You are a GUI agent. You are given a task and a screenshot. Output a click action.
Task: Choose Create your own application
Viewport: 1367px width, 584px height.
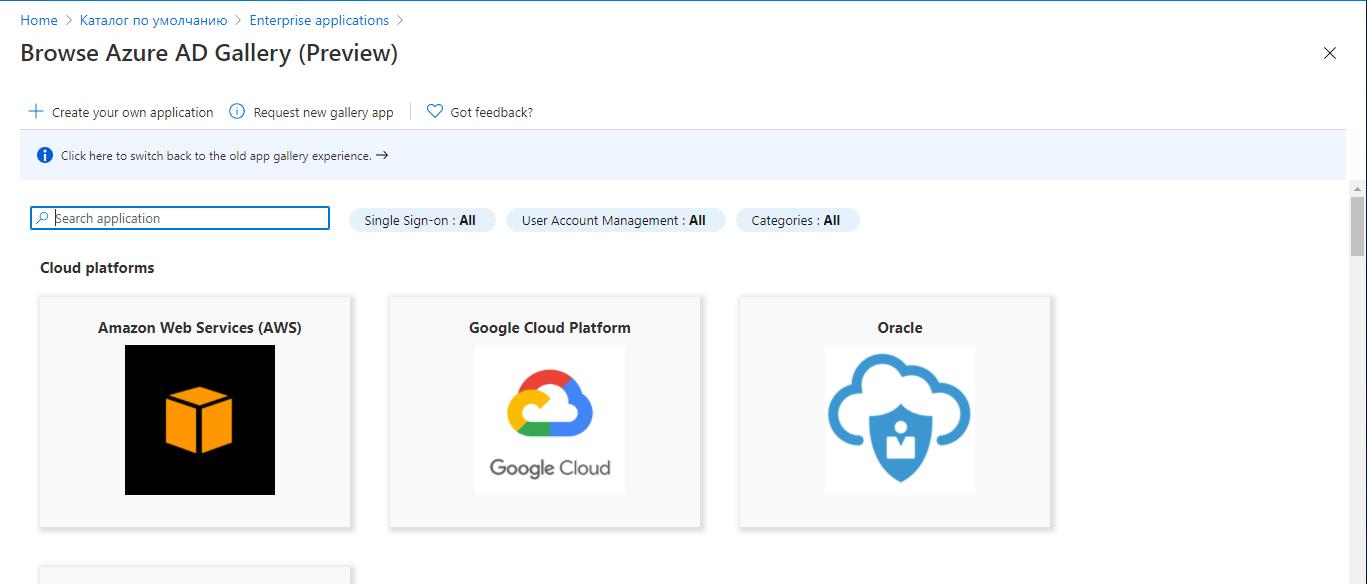(x=132, y=113)
